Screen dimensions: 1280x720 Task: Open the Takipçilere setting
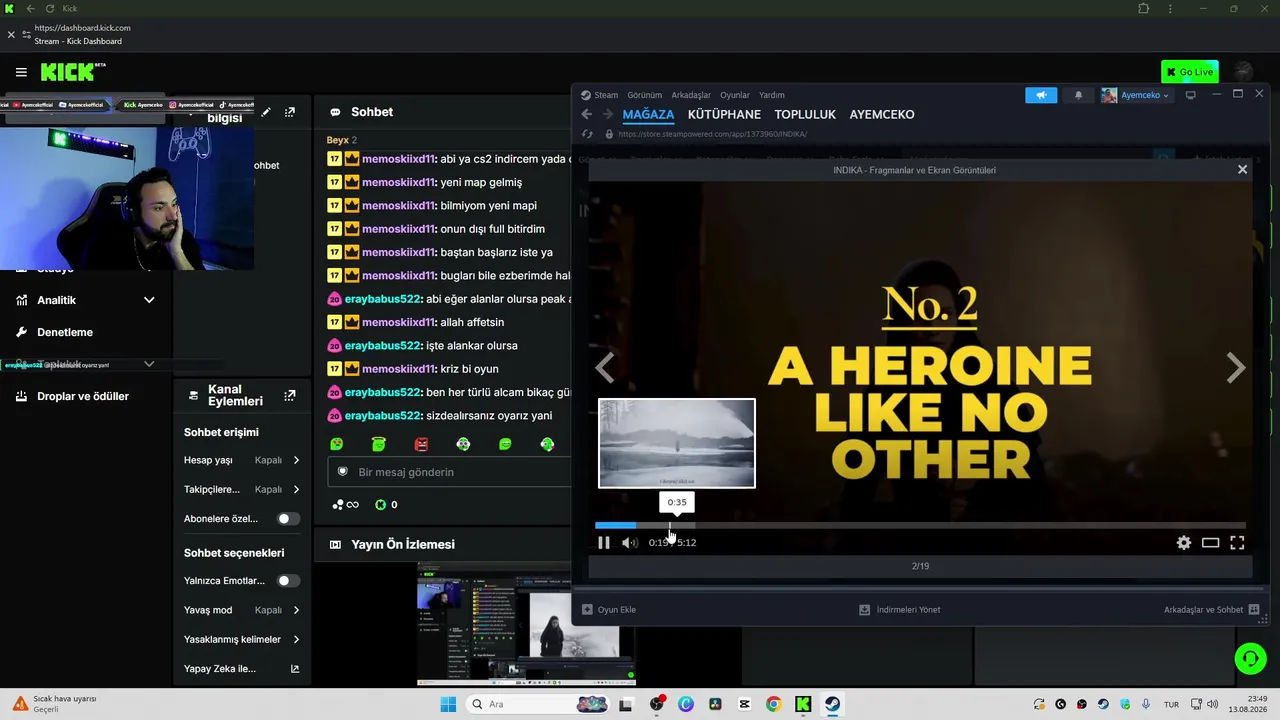pos(242,489)
